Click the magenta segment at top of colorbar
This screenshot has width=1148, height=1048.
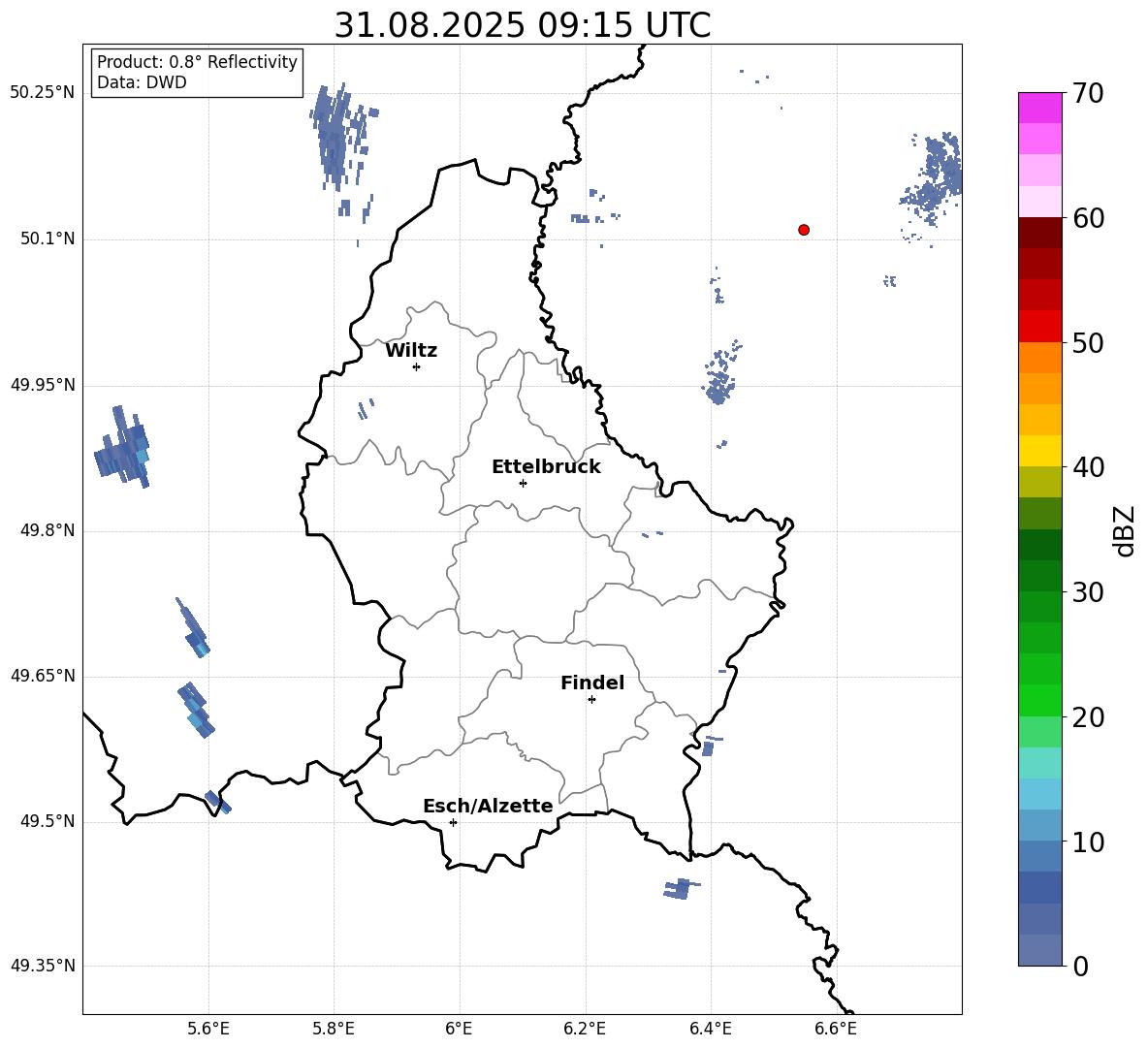click(1039, 108)
